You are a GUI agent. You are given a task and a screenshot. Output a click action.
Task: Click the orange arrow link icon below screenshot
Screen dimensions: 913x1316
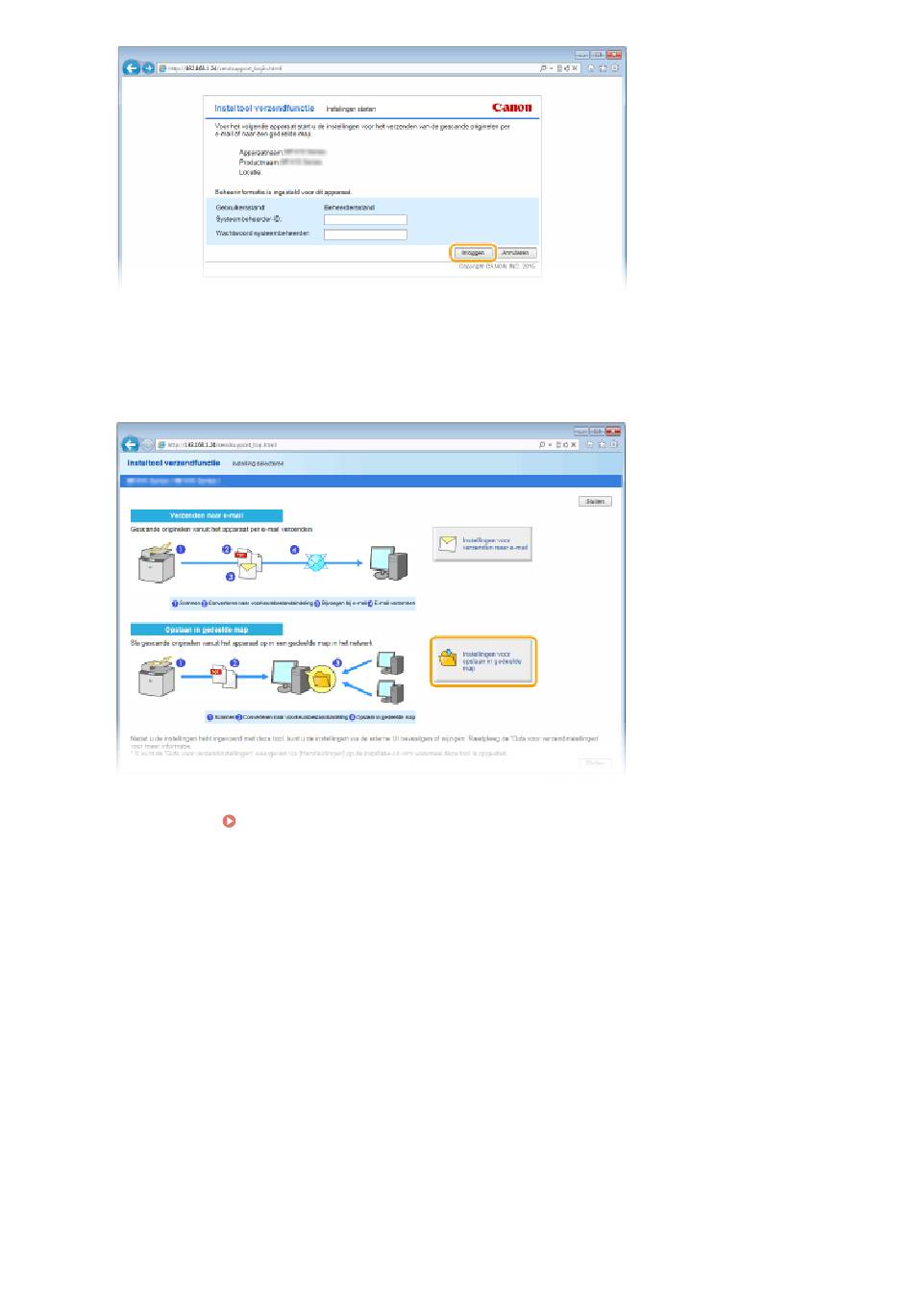pyautogui.click(x=229, y=821)
